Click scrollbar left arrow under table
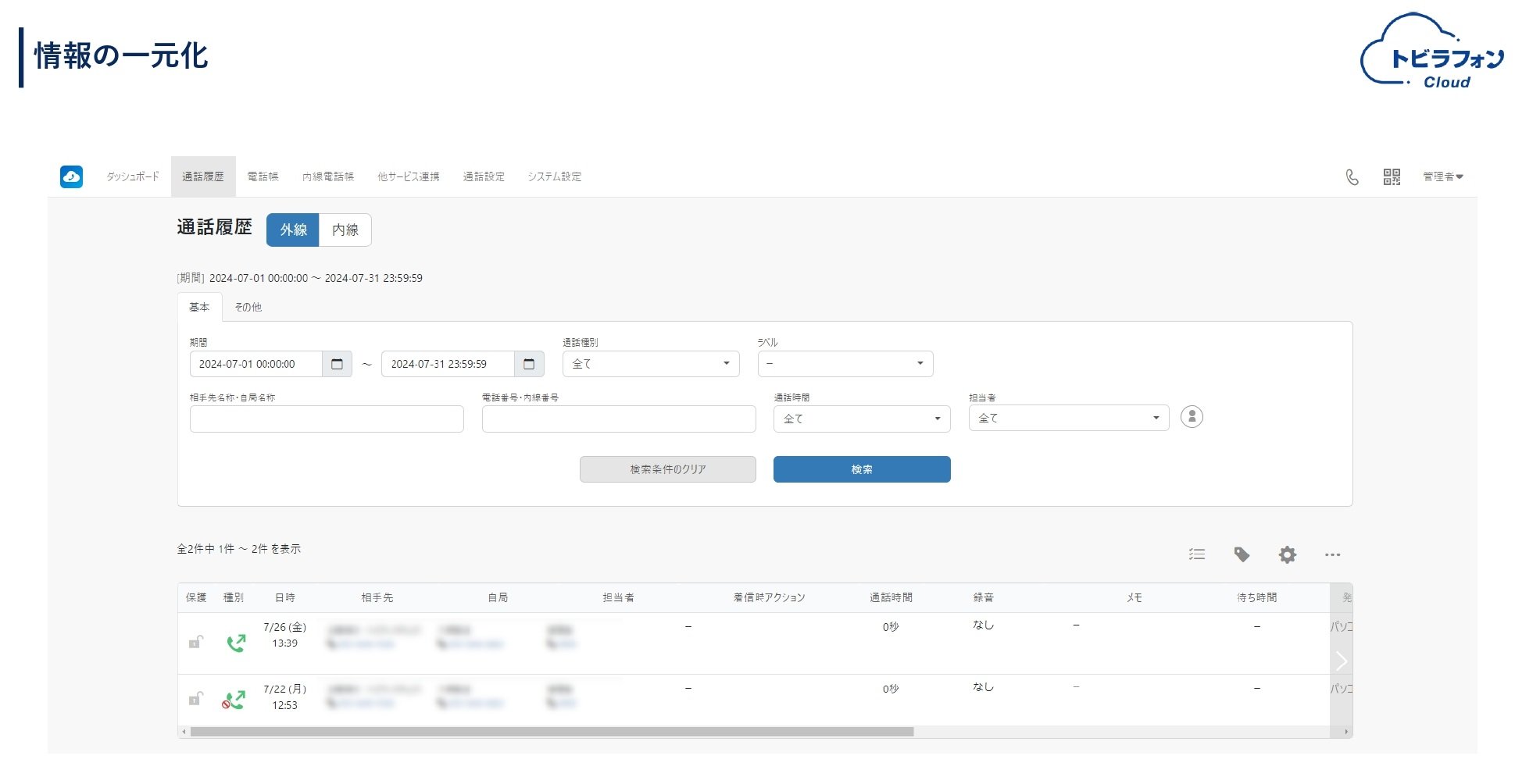Viewport: 1515px width, 784px height. [184, 732]
